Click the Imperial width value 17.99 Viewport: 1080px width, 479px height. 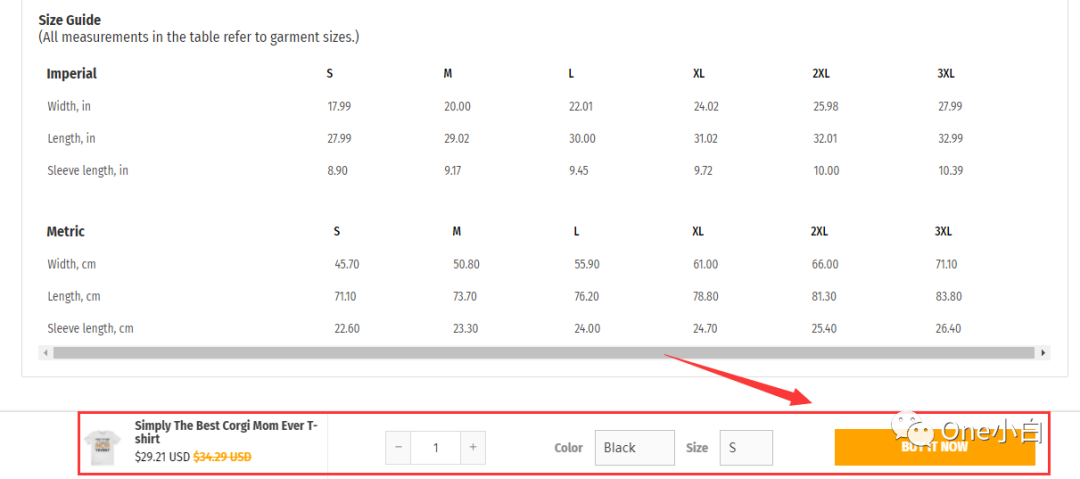[x=339, y=107]
